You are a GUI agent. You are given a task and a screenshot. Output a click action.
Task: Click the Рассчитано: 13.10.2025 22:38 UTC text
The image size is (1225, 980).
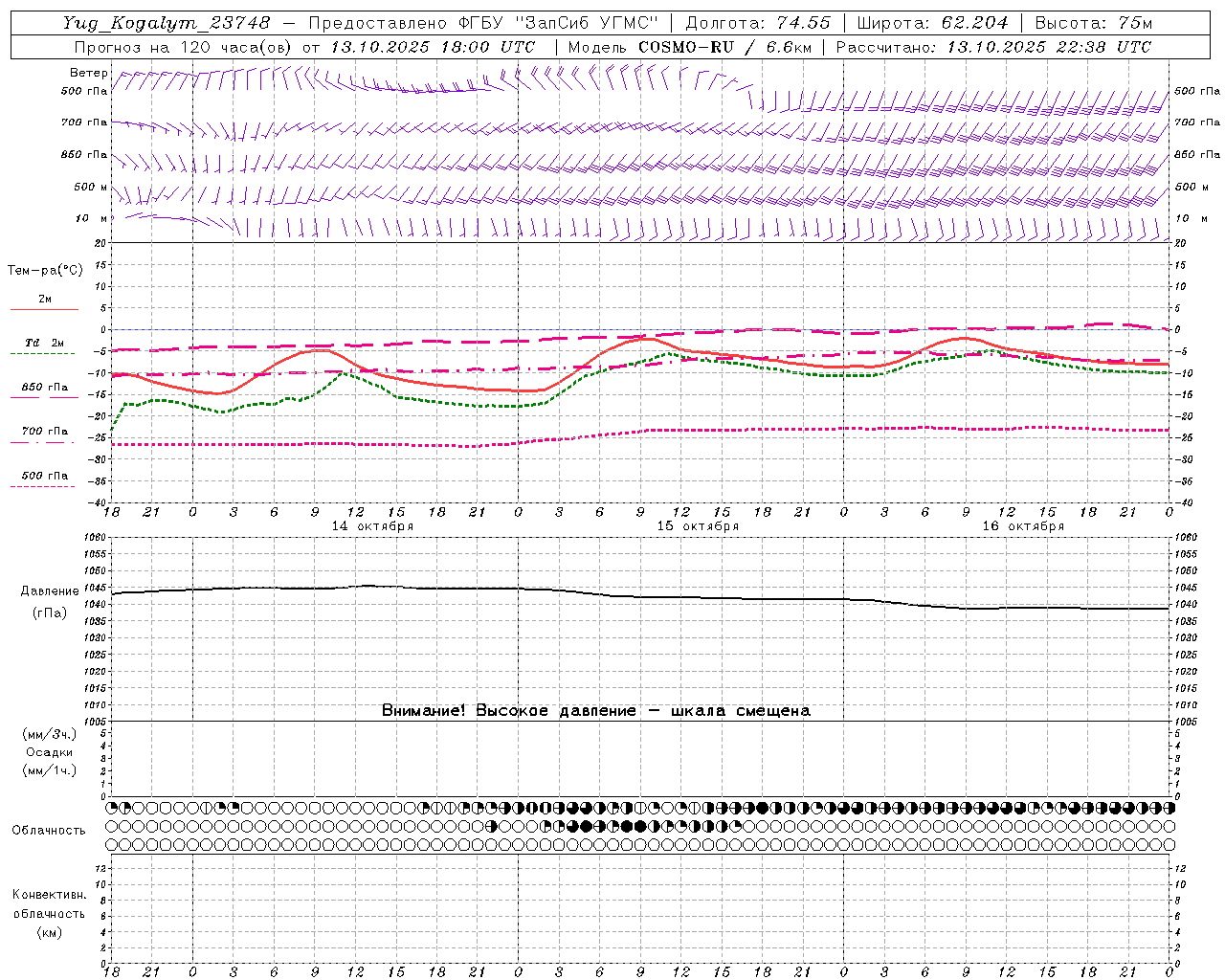pyautogui.click(x=993, y=47)
